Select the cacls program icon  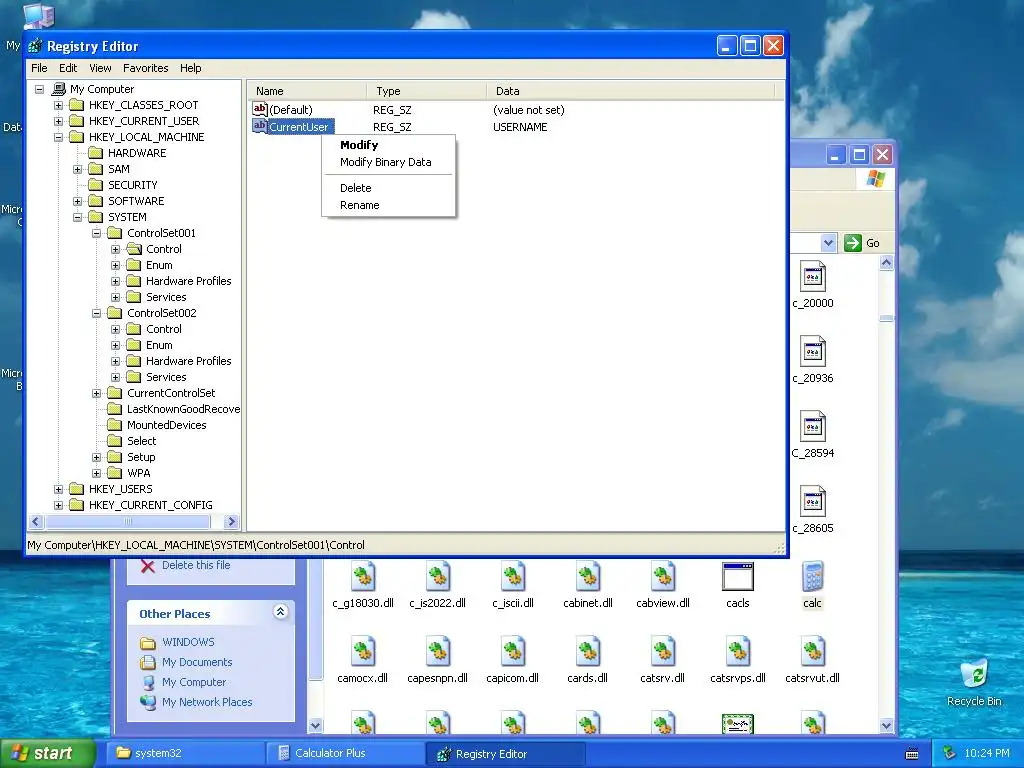coord(738,577)
